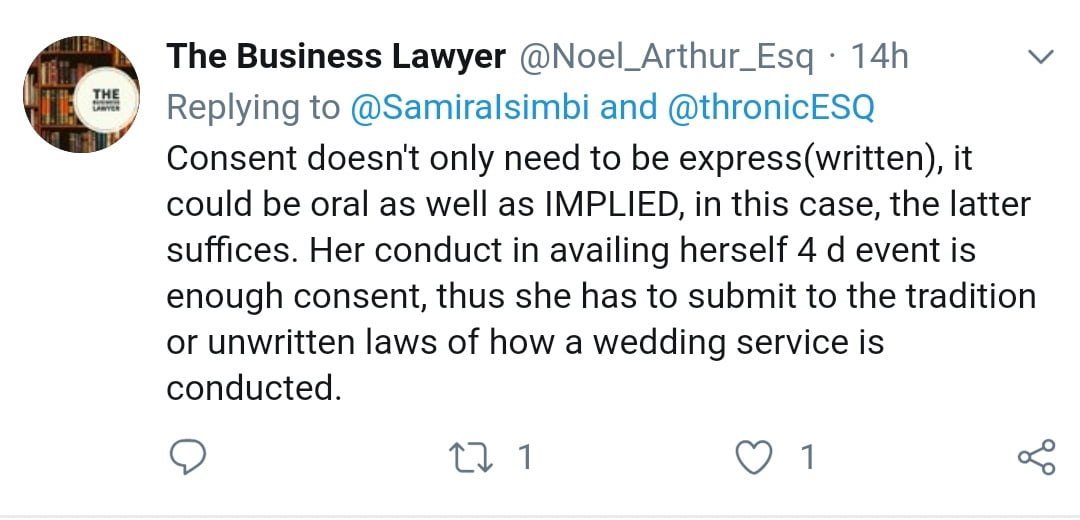Visit the @thronicESQ mention link
The image size is (1080, 520).
768,107
